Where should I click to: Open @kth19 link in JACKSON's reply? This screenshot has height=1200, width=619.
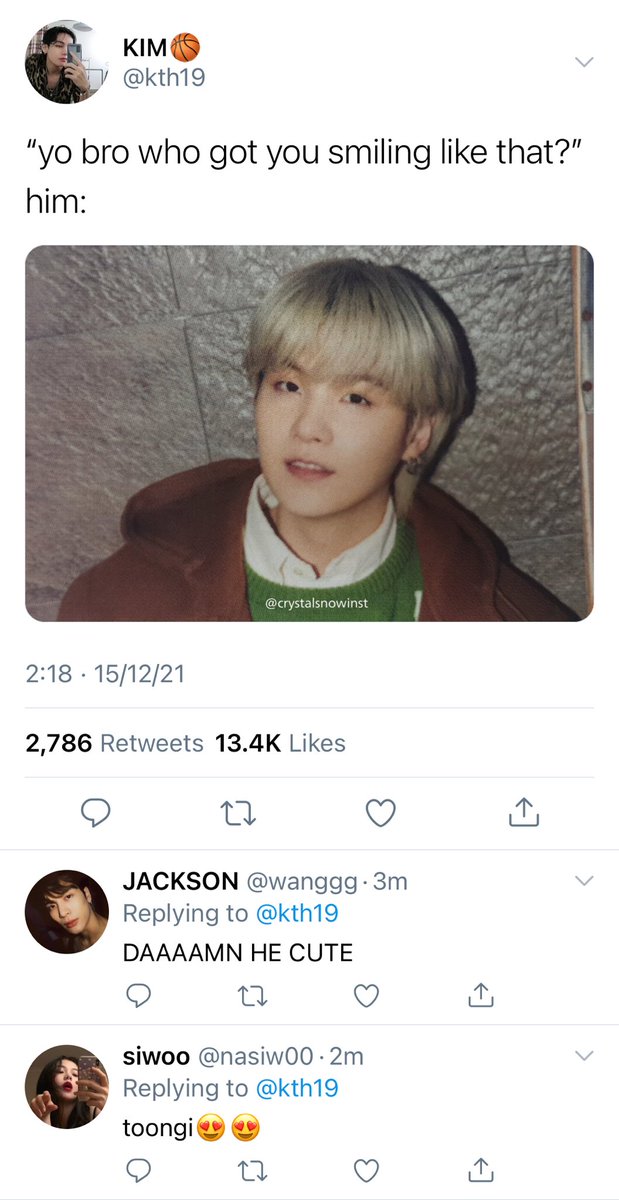(297, 913)
